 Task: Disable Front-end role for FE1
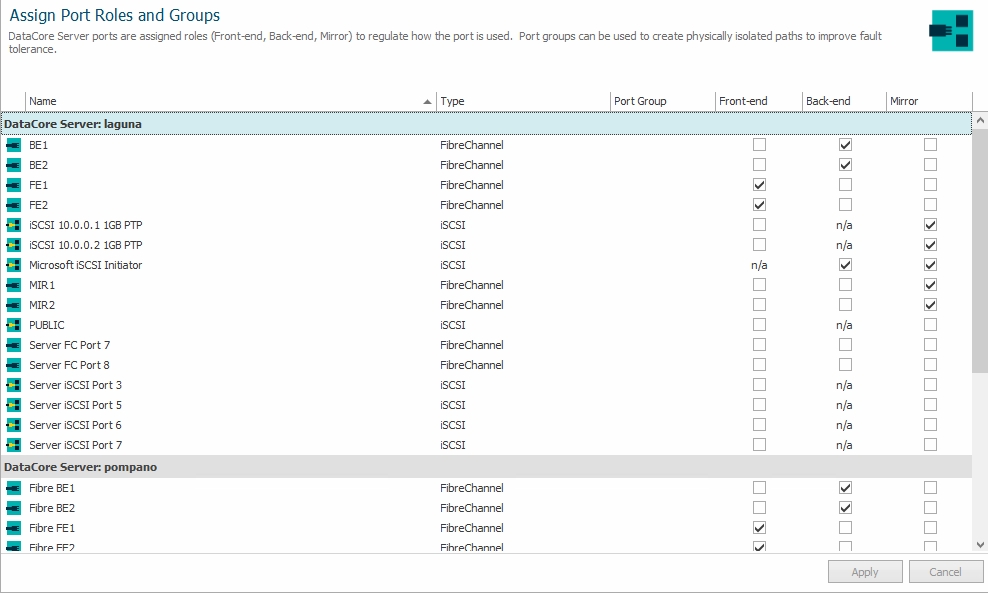(x=759, y=185)
